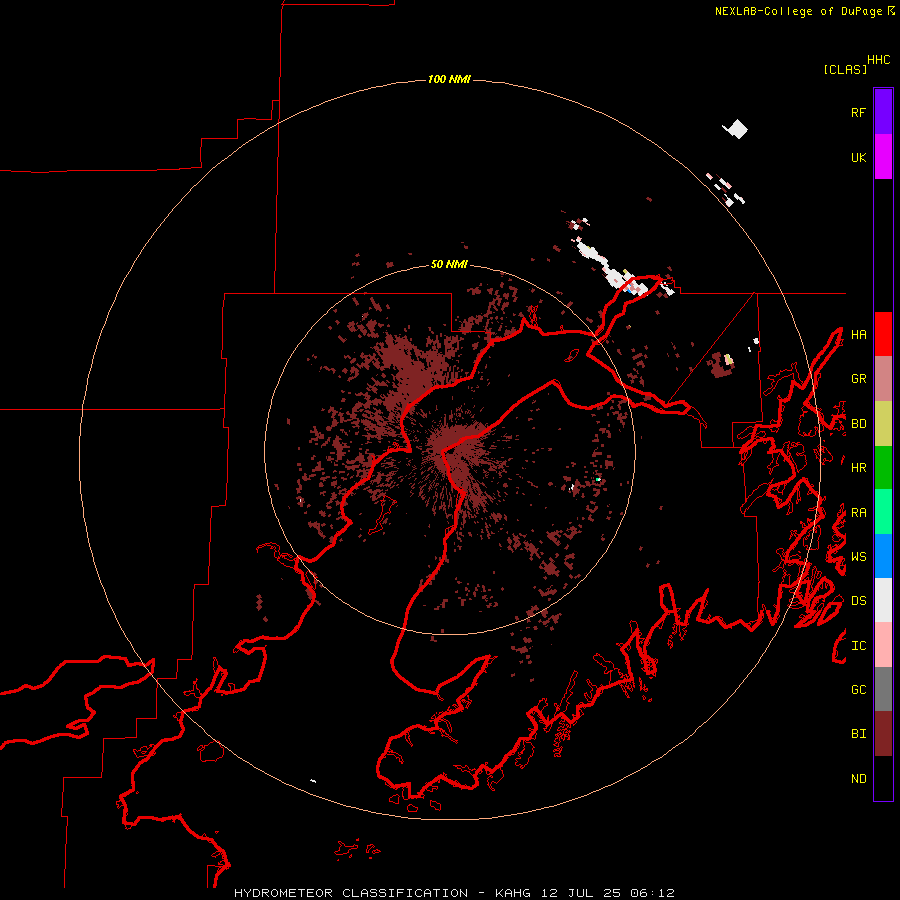Click the ND black legend swatch
The width and height of the screenshot is (900, 900).
pyautogui.click(x=883, y=778)
